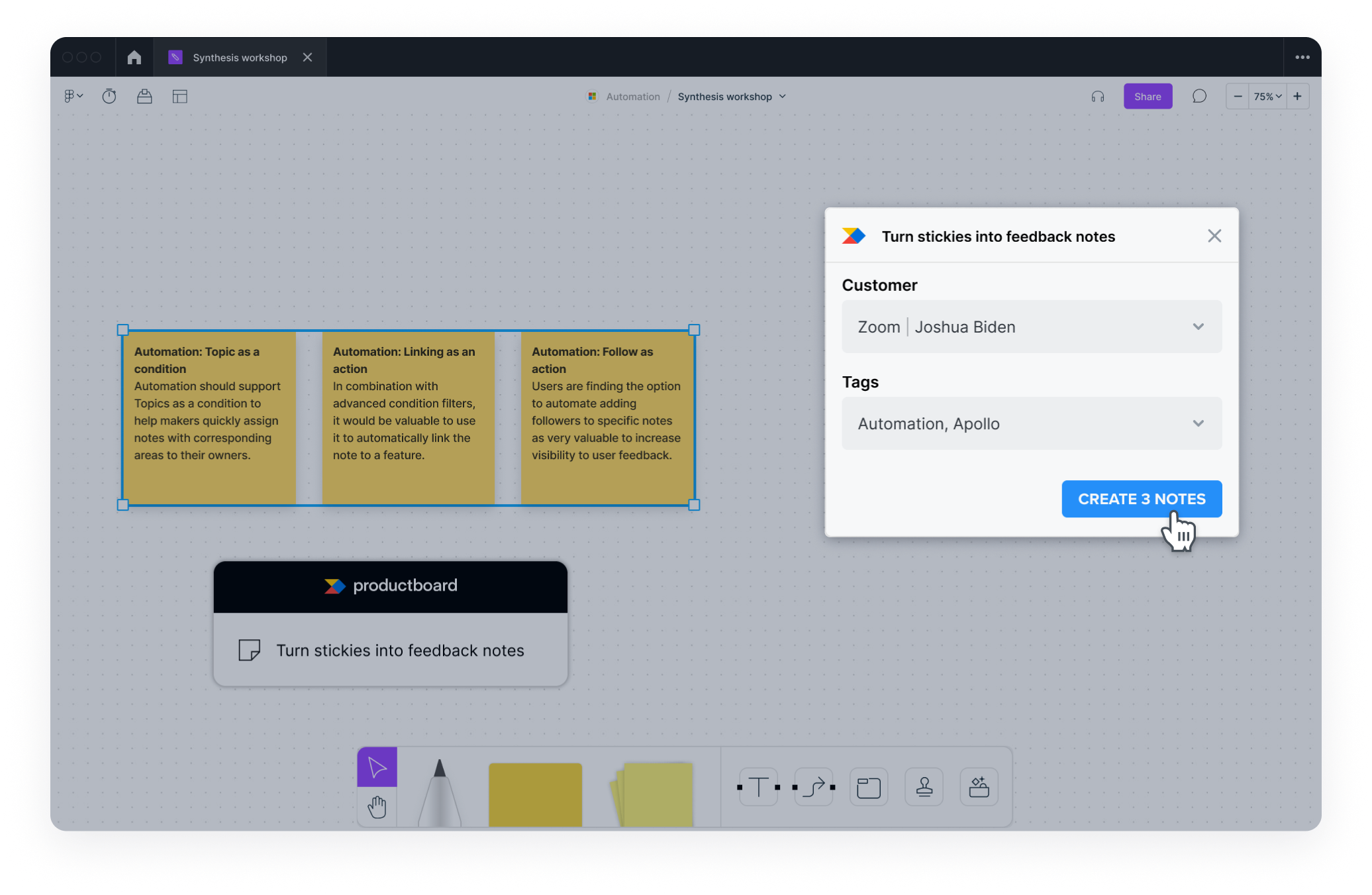Open the comments tool
This screenshot has width=1372, height=895.
(1199, 97)
